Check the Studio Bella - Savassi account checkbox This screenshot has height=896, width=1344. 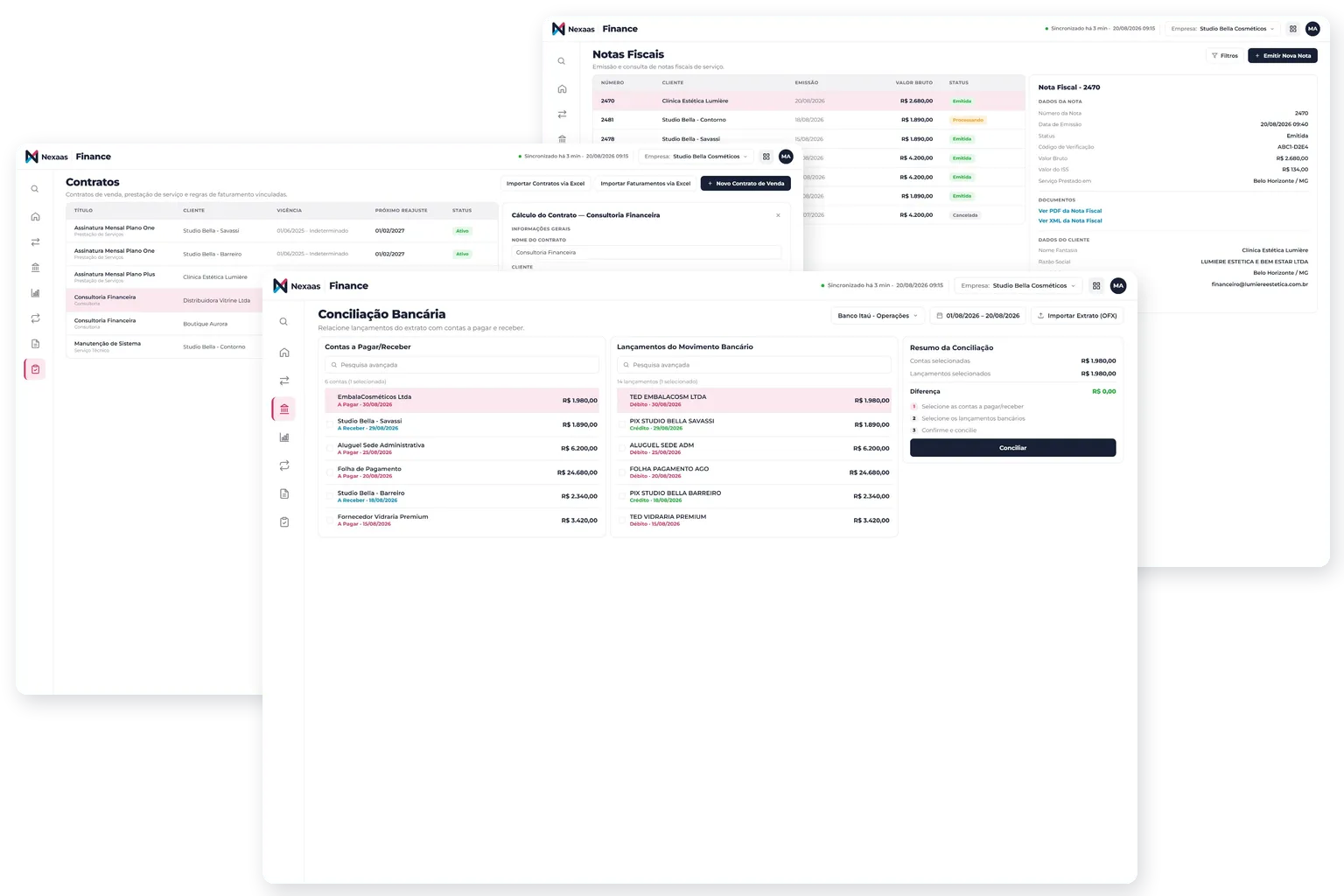click(x=330, y=424)
